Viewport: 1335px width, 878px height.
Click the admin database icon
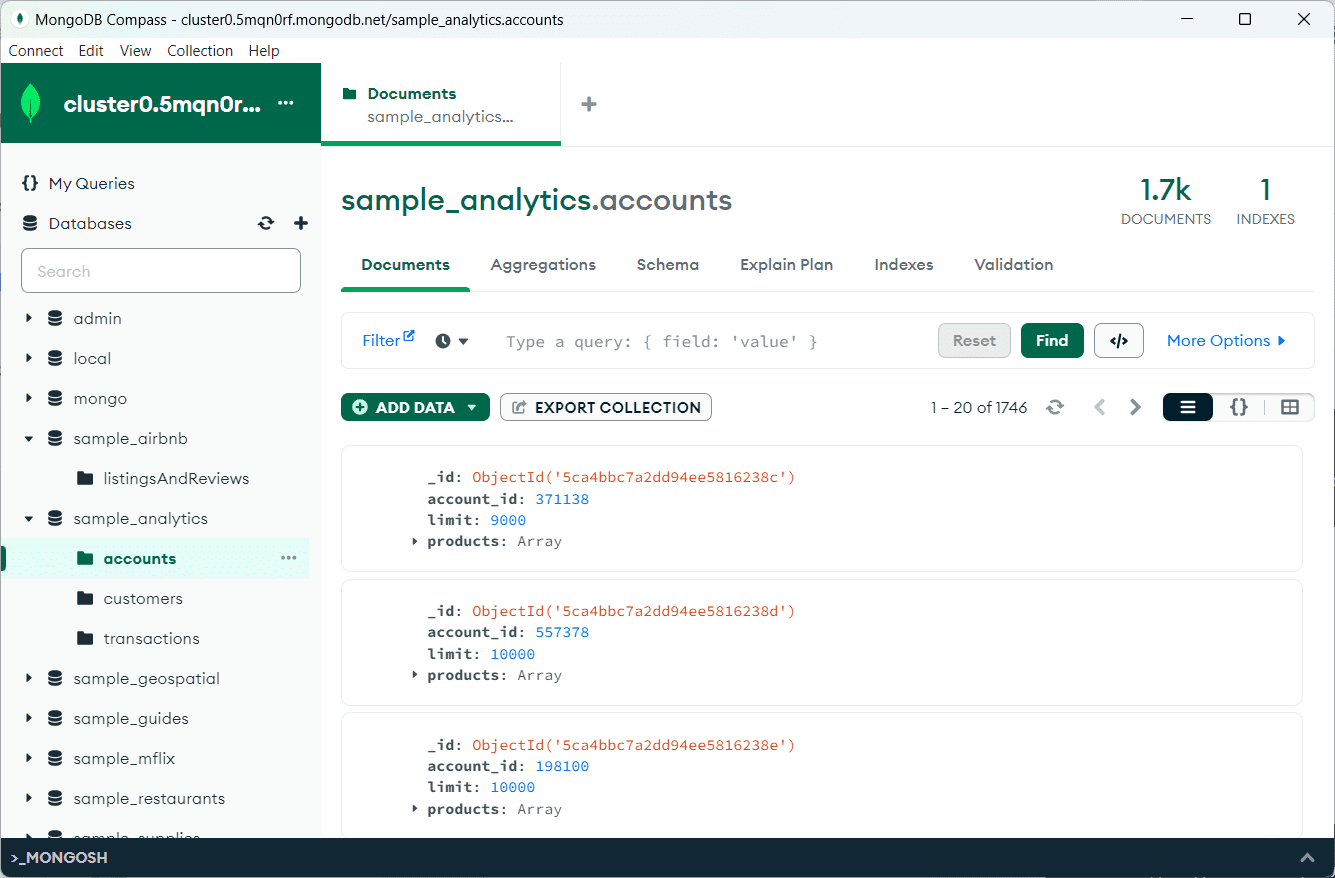click(55, 318)
